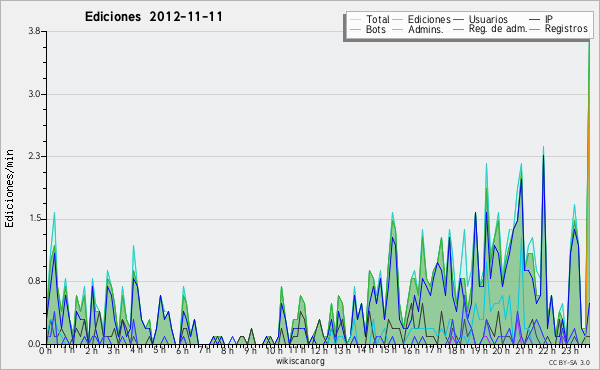
Task: Click the '10 h' x-axis tick label
Action: coord(274,351)
